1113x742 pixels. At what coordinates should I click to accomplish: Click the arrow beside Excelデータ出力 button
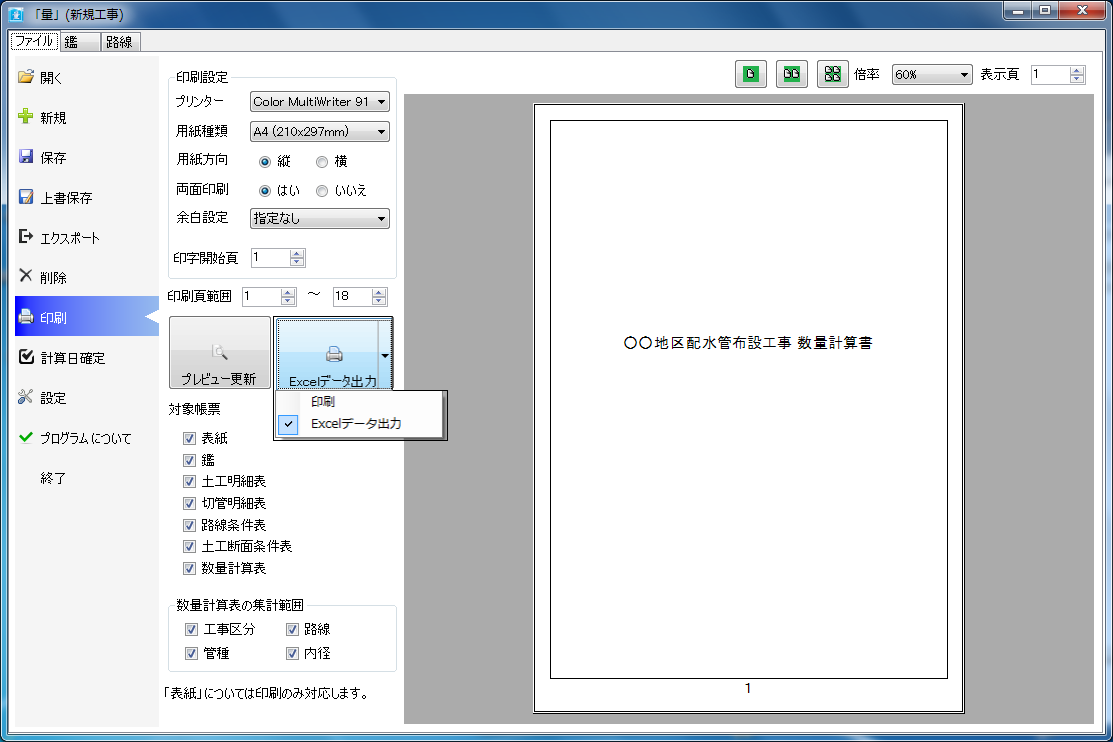(385, 355)
